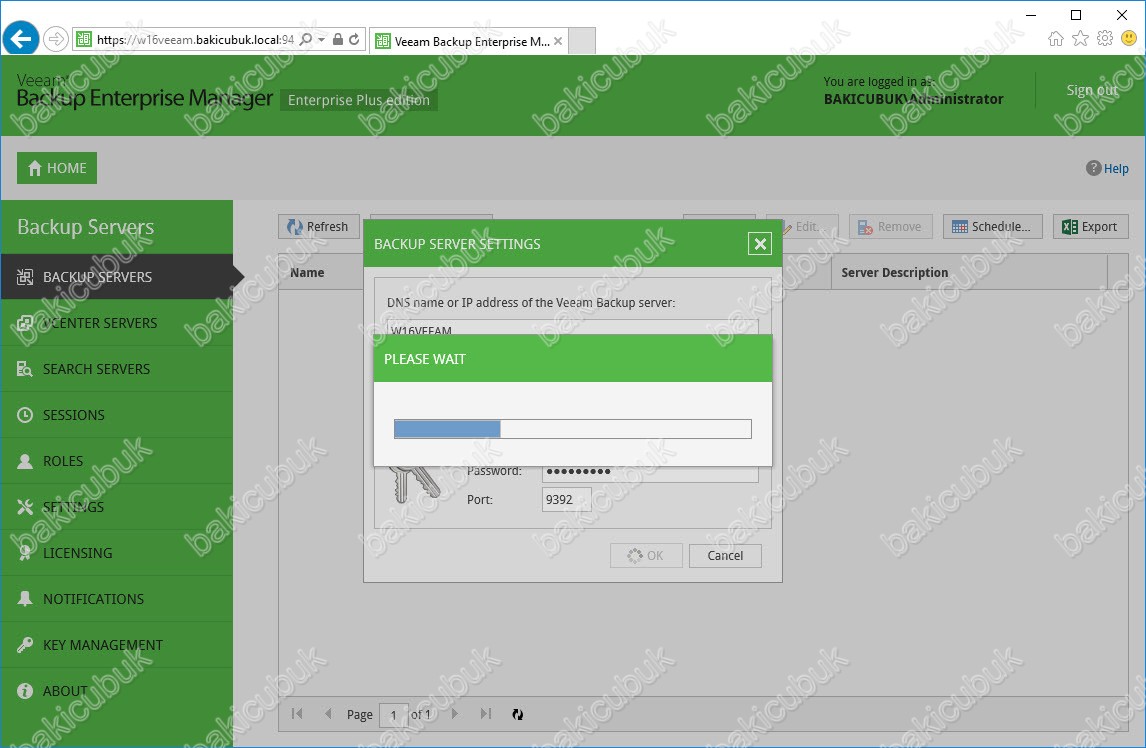Screen dimensions: 1146x748
Task: Click the page number input box
Action: [x=393, y=714]
